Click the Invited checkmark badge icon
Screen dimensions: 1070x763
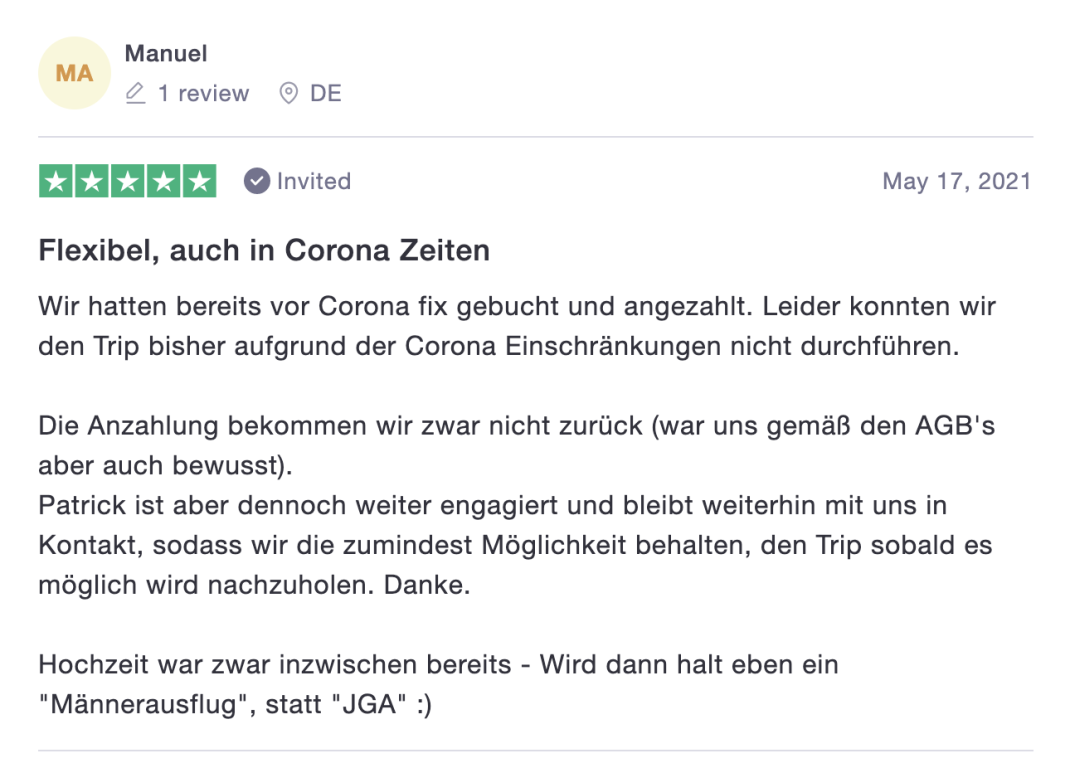pos(257,181)
